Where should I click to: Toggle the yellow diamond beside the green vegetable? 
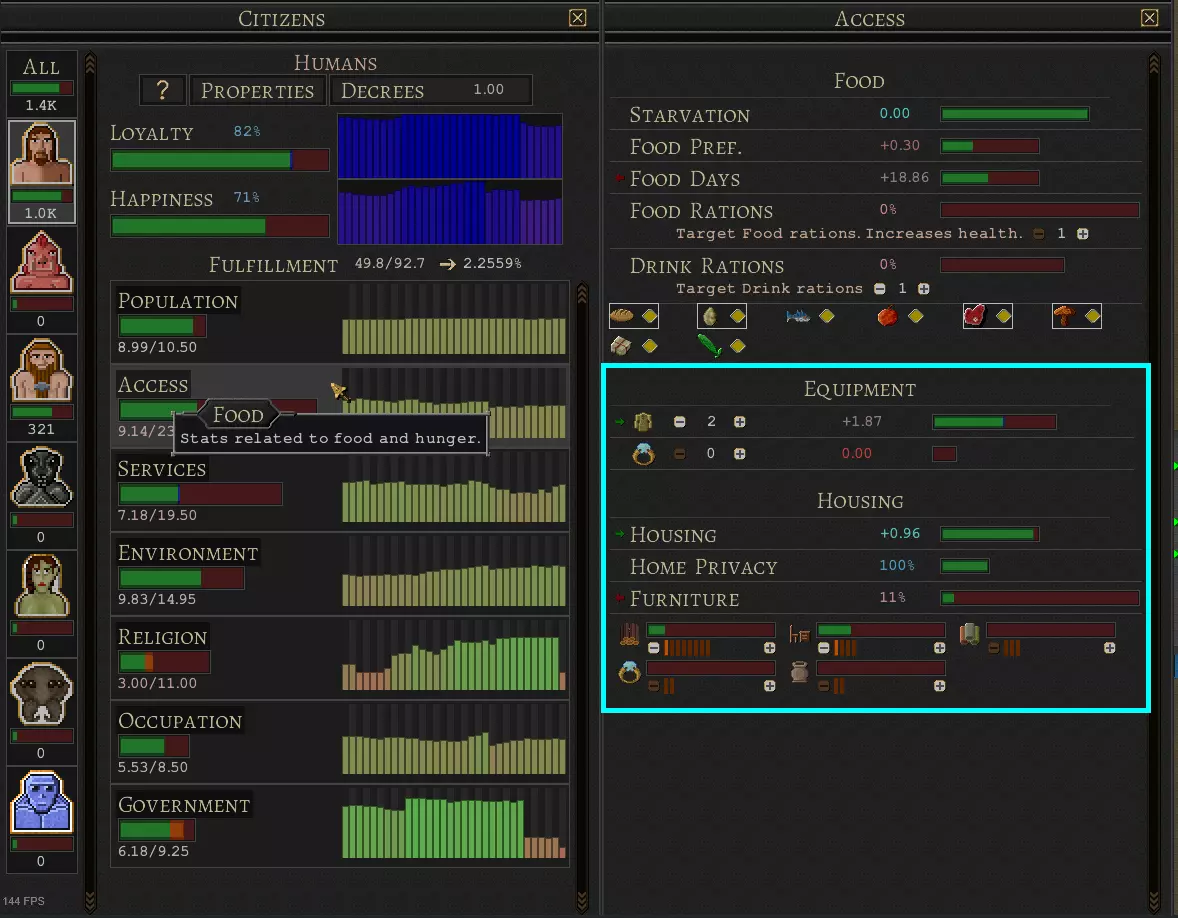click(738, 346)
